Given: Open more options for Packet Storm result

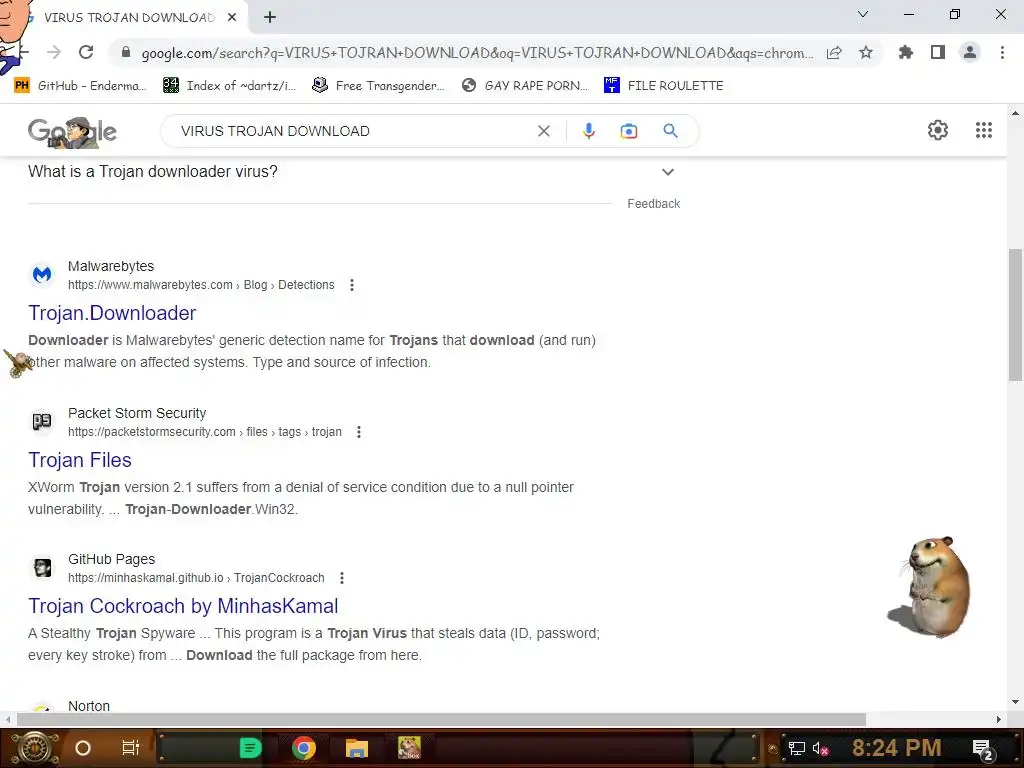Looking at the screenshot, I should pyautogui.click(x=359, y=432).
